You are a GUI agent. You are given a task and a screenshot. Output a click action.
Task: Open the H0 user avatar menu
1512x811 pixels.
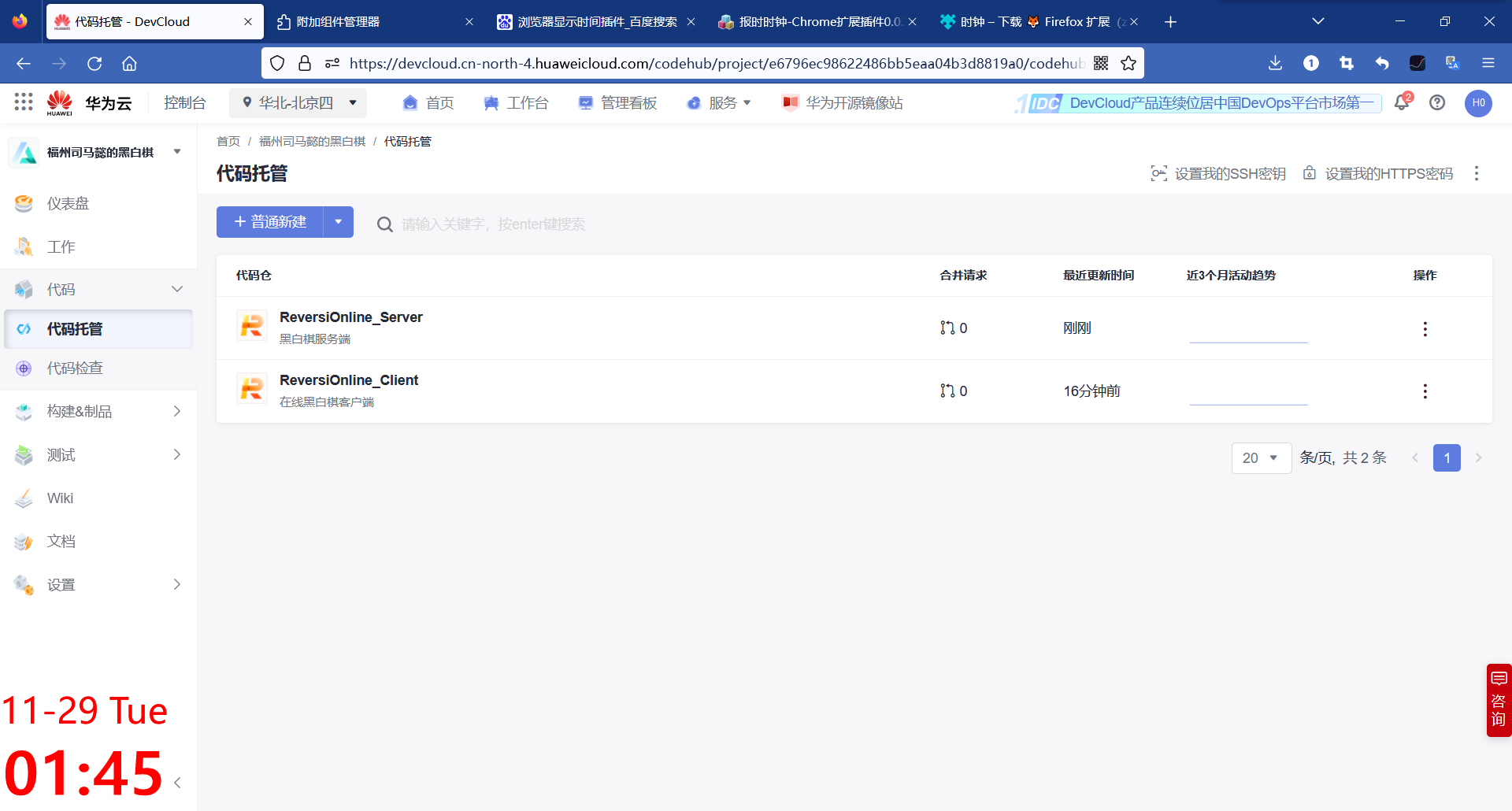[x=1478, y=102]
